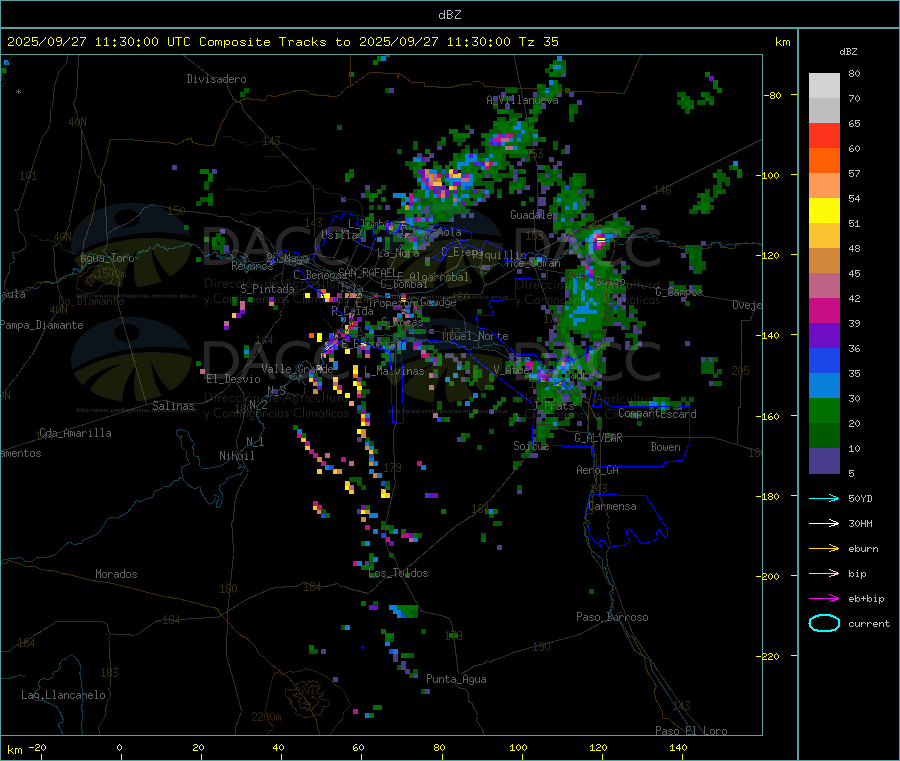Image resolution: width=900 pixels, height=761 pixels.
Task: Click the SAN_RAFAEL city label
Action: 366,272
